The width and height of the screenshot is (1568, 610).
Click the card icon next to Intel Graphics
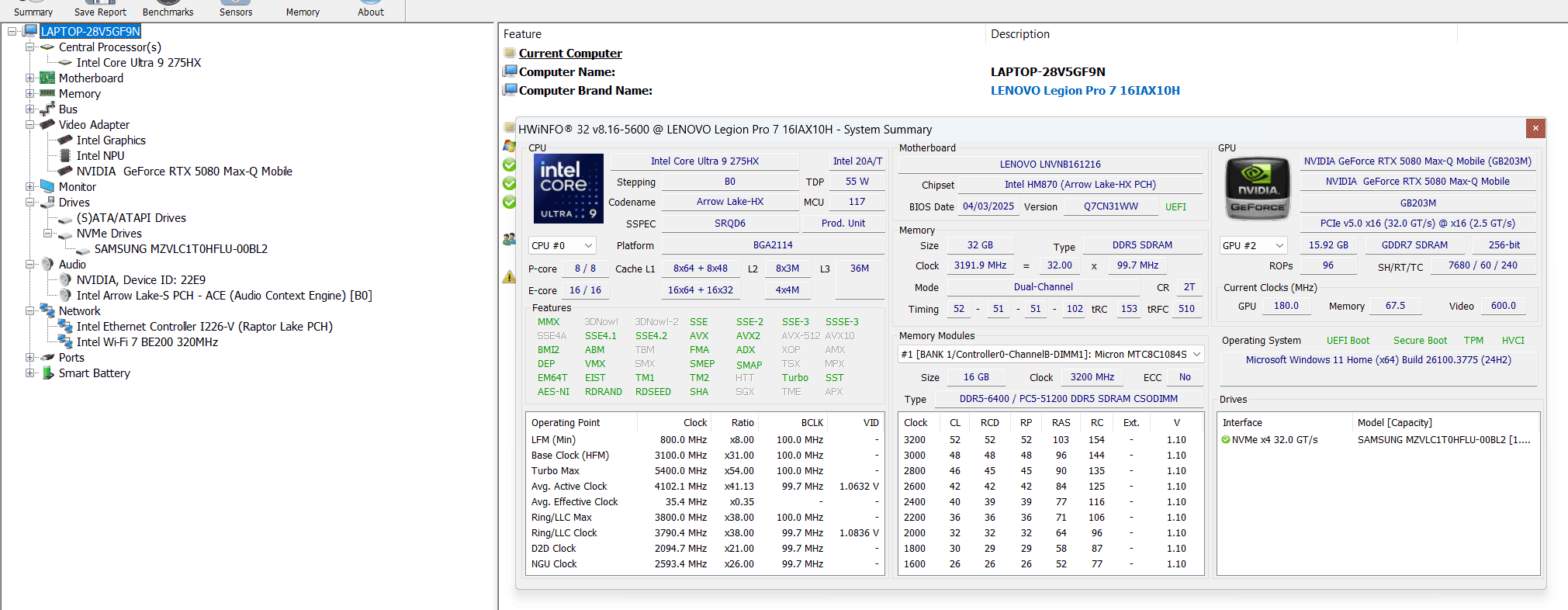[x=65, y=140]
